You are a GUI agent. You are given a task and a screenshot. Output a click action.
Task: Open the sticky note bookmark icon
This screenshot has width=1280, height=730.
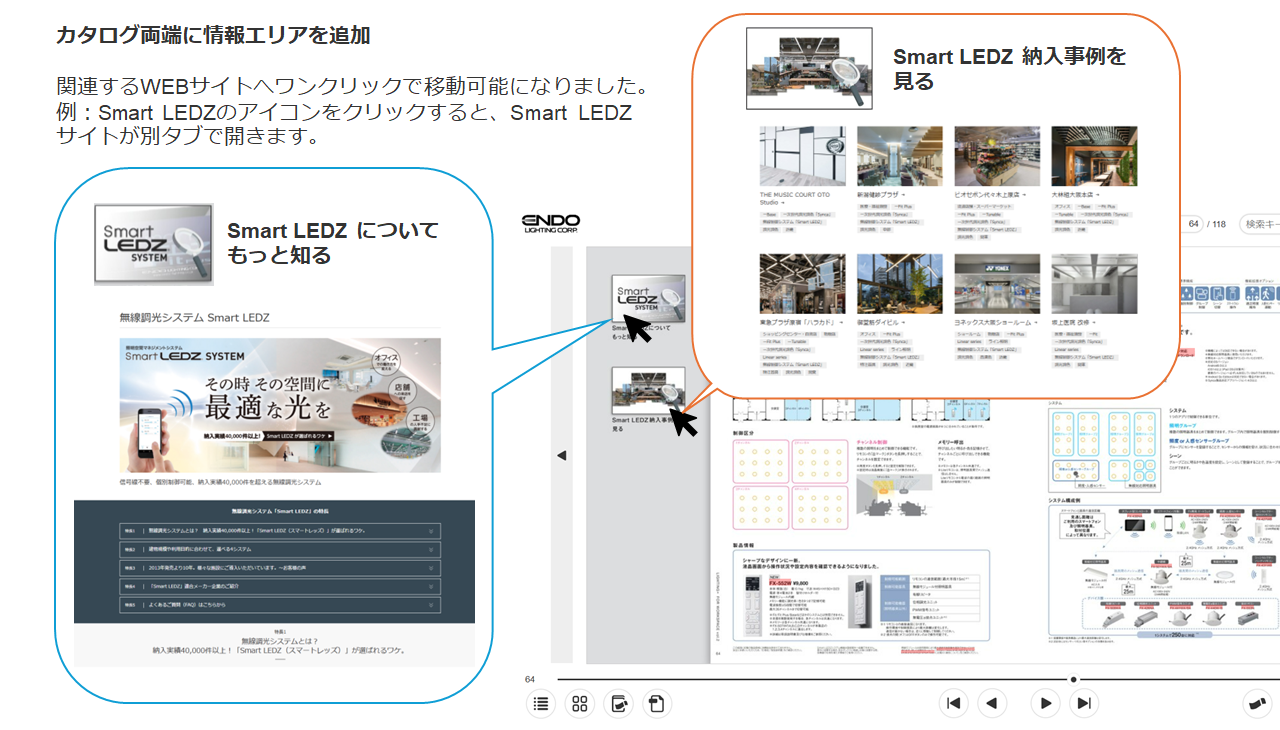(x=656, y=704)
